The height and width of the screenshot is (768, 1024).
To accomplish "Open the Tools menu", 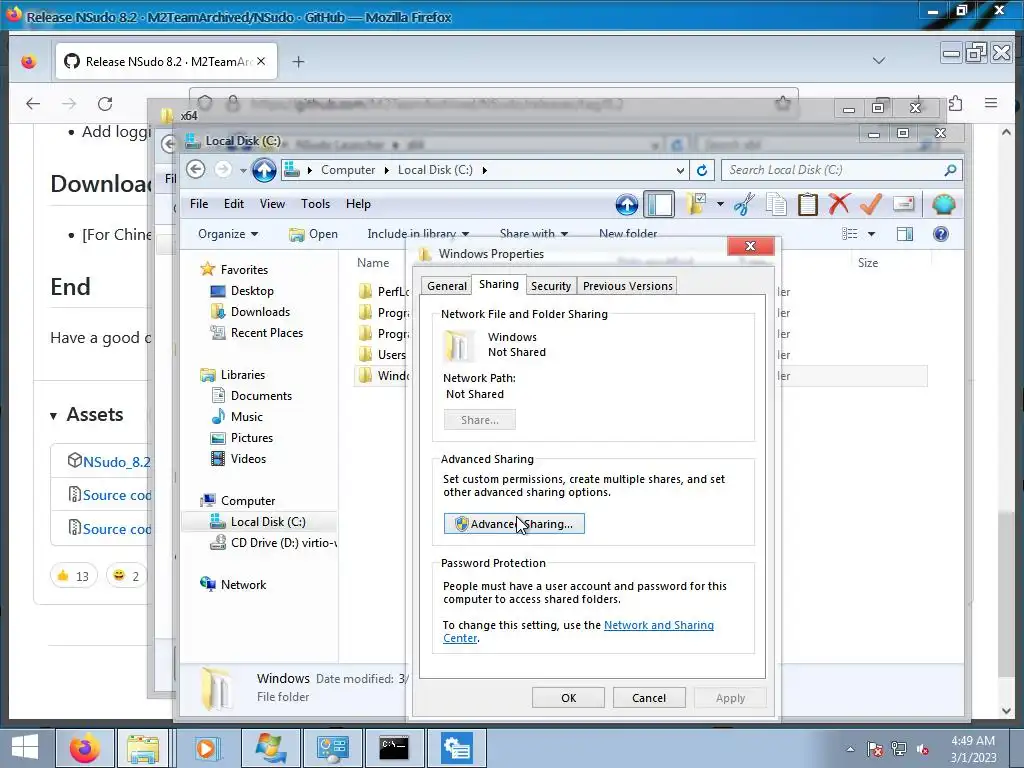I will [x=315, y=204].
